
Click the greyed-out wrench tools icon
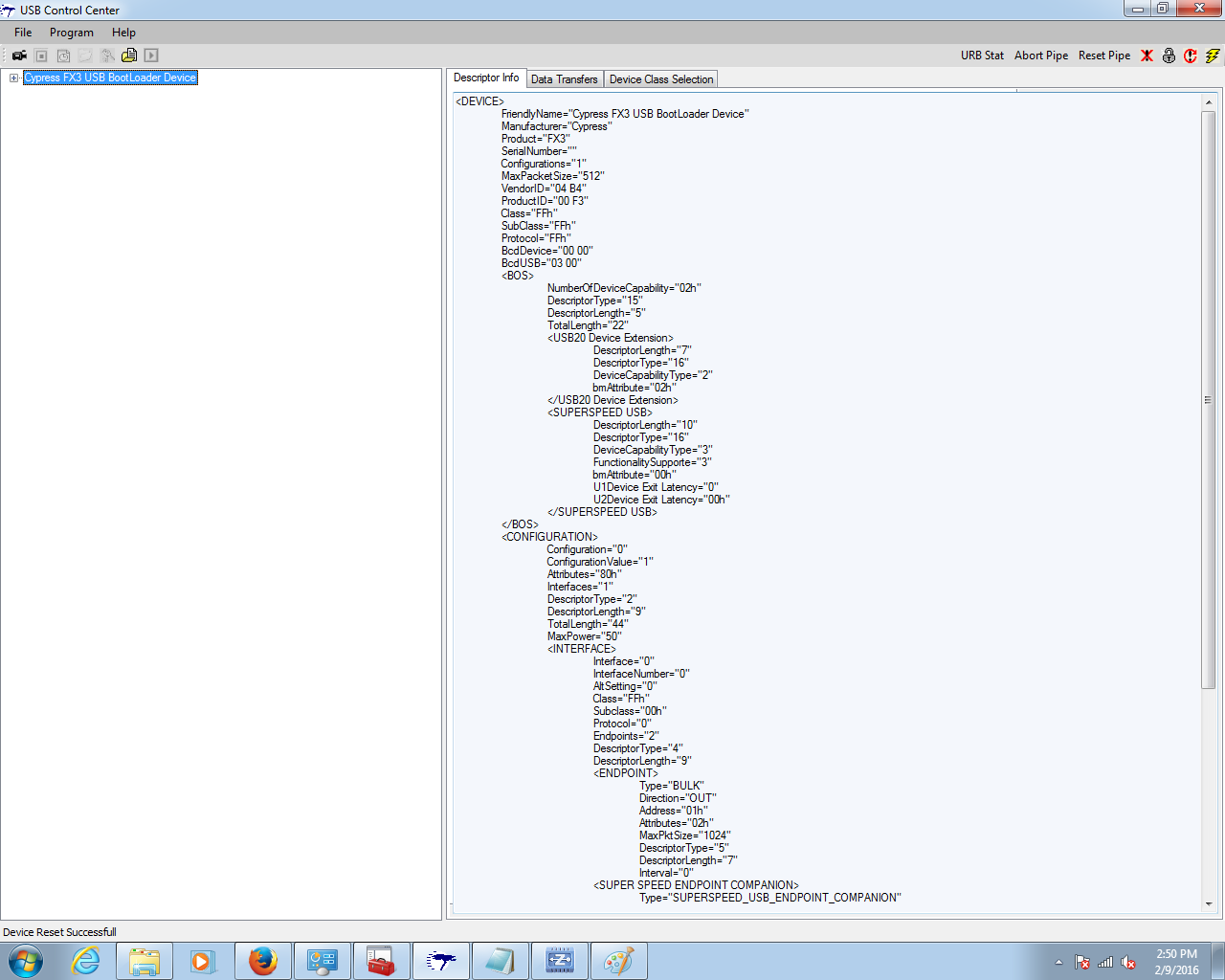coord(107,56)
